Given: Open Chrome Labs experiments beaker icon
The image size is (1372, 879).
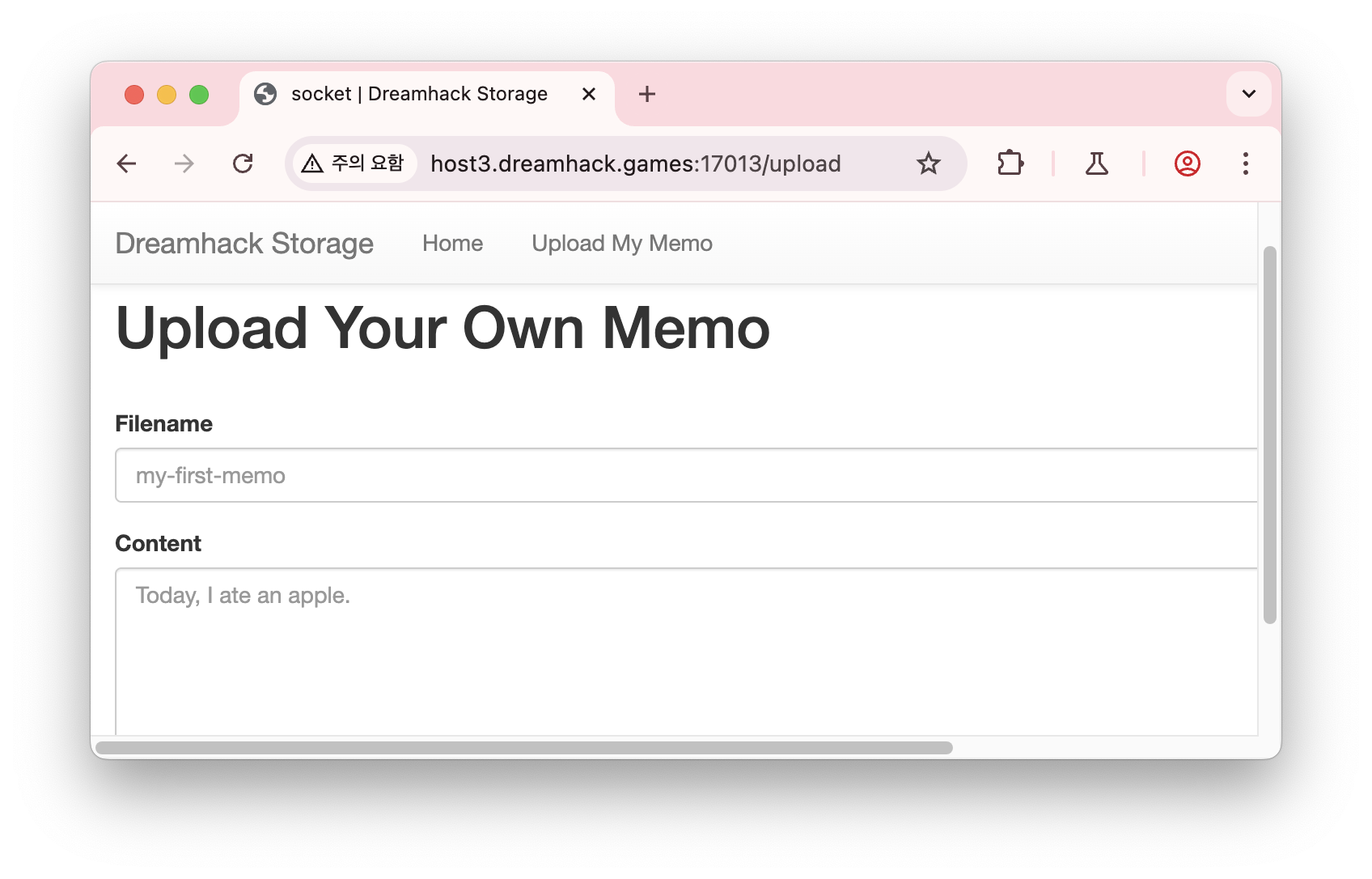Looking at the screenshot, I should tap(1097, 163).
